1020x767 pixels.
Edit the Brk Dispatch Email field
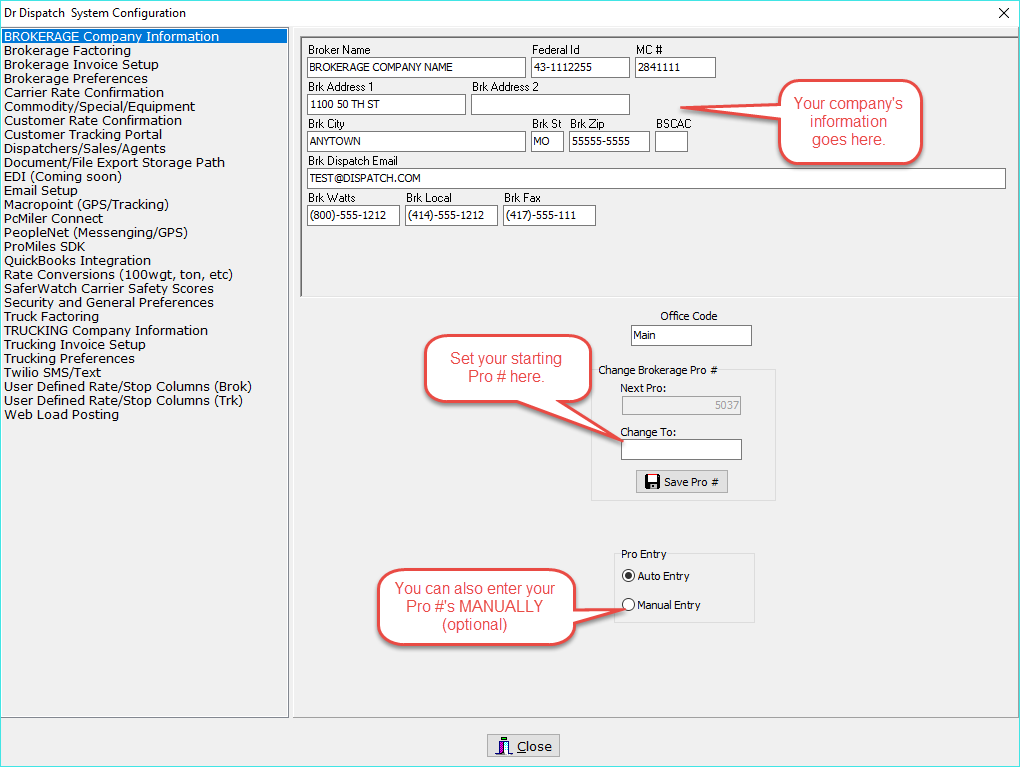click(x=656, y=178)
